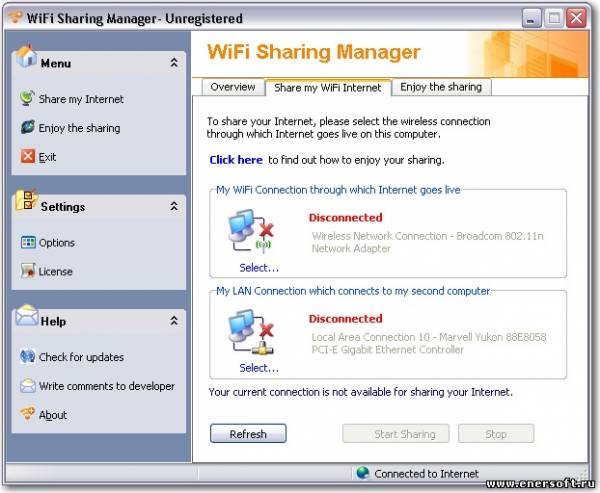
Task: Click the Help envelope header icon
Action: [x=27, y=315]
